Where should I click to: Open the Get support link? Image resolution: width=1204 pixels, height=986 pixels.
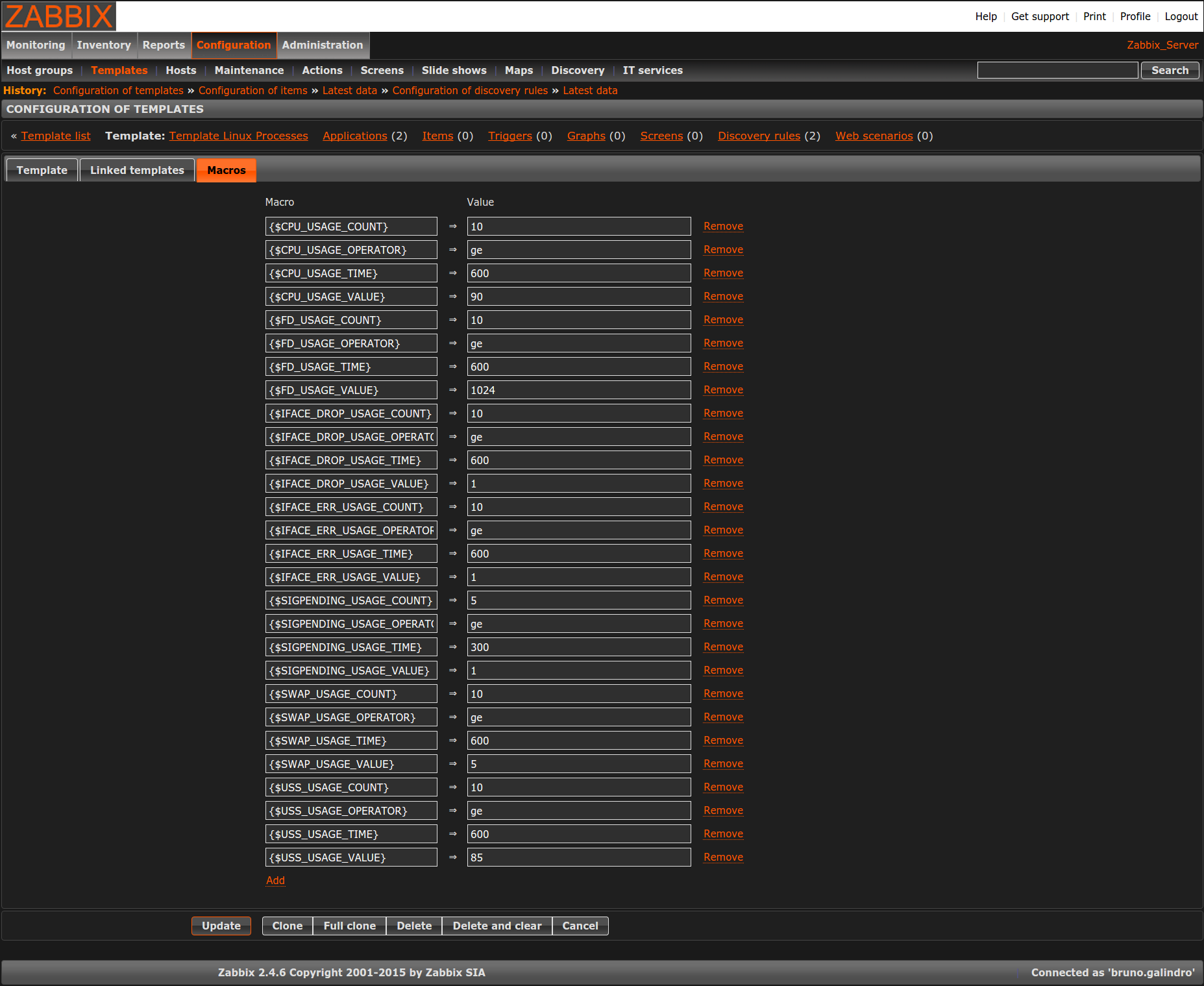(1040, 16)
